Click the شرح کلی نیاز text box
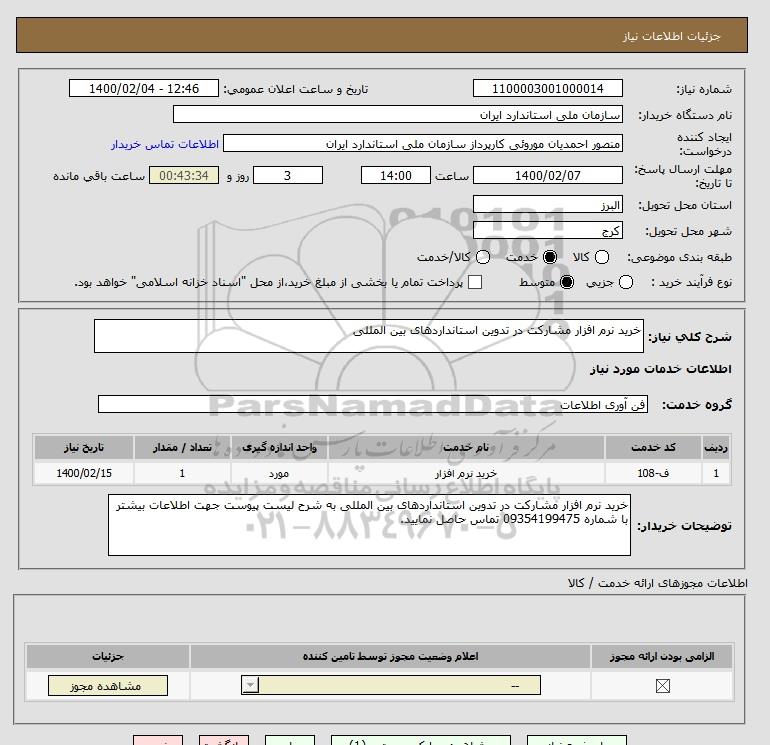 [369, 336]
